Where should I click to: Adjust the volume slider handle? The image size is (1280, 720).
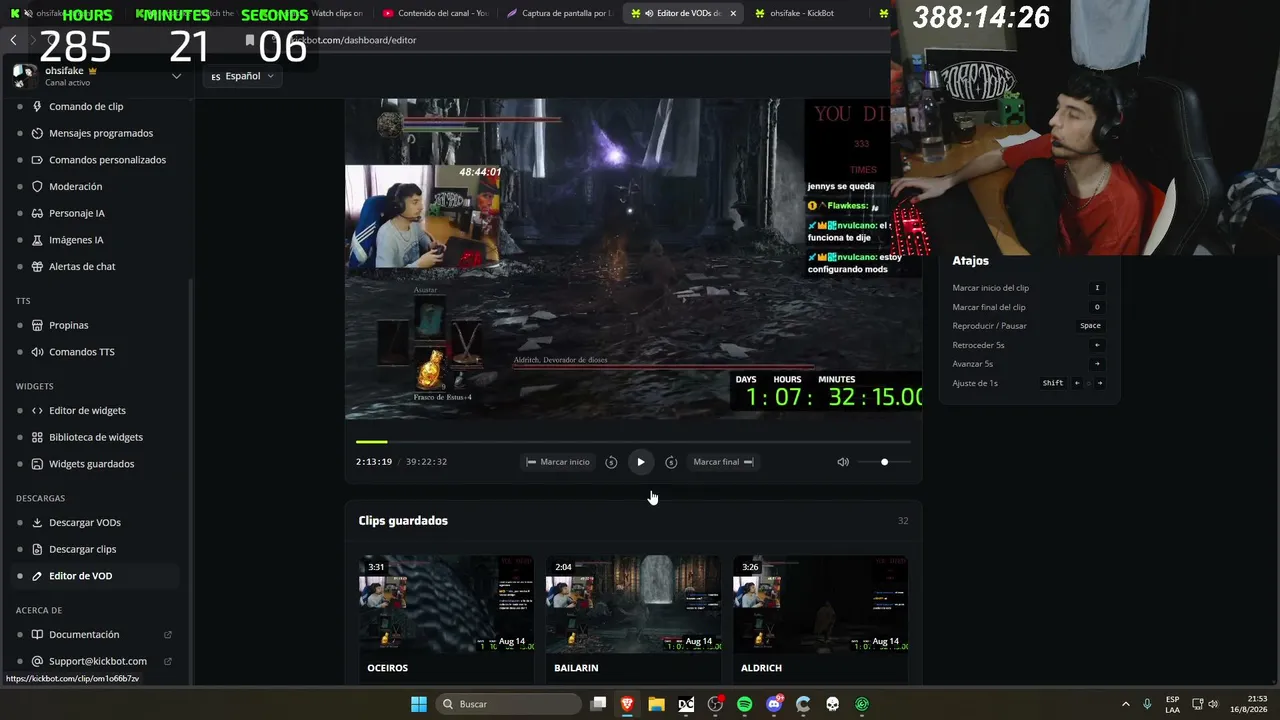(884, 462)
